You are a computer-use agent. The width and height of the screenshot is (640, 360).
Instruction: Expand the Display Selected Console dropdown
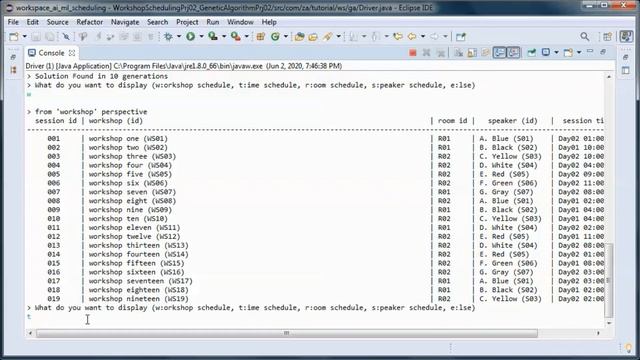click(x=556, y=53)
